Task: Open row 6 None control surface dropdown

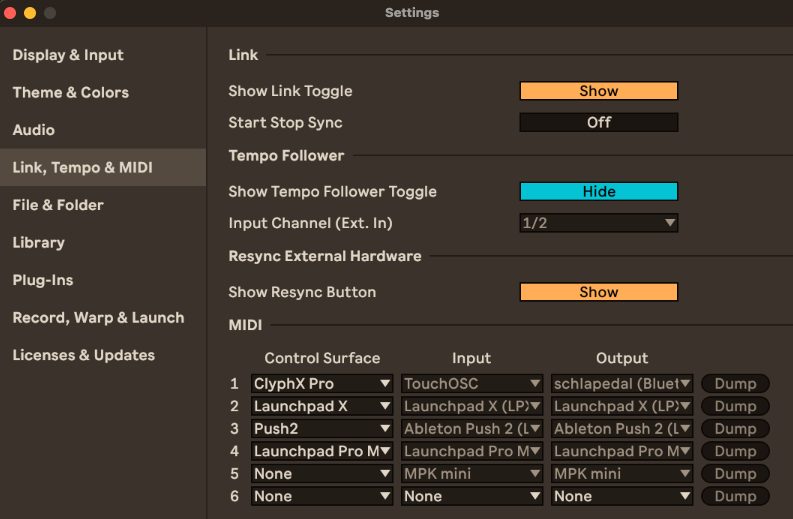Action: [322, 496]
